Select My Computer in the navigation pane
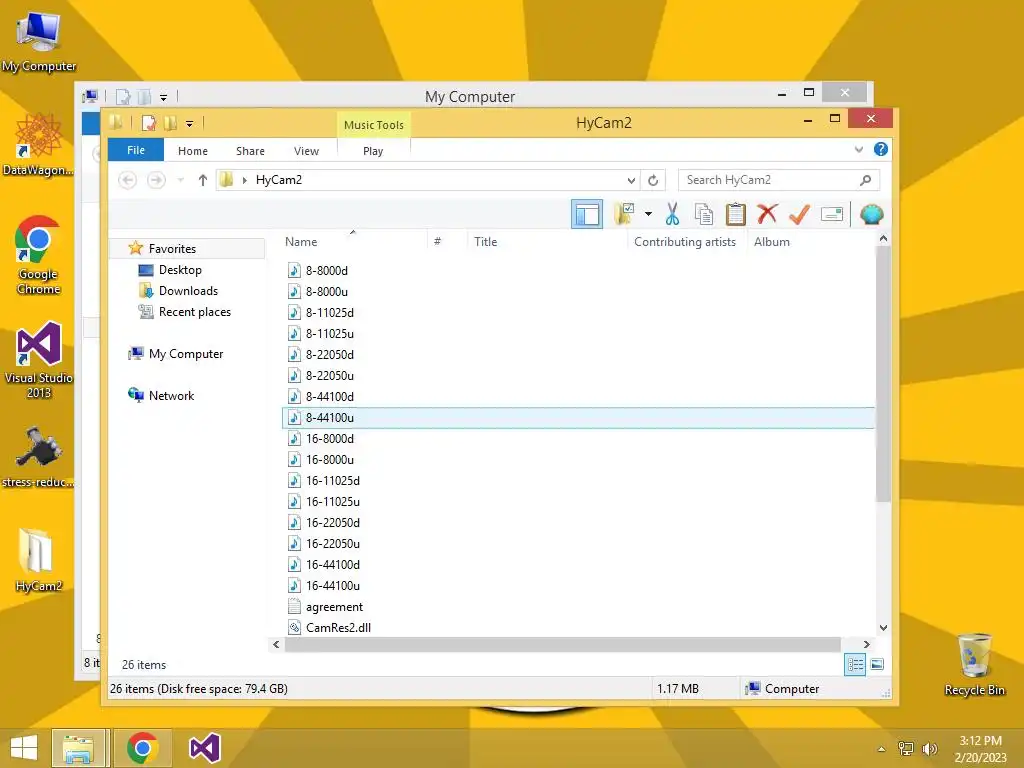 (186, 354)
